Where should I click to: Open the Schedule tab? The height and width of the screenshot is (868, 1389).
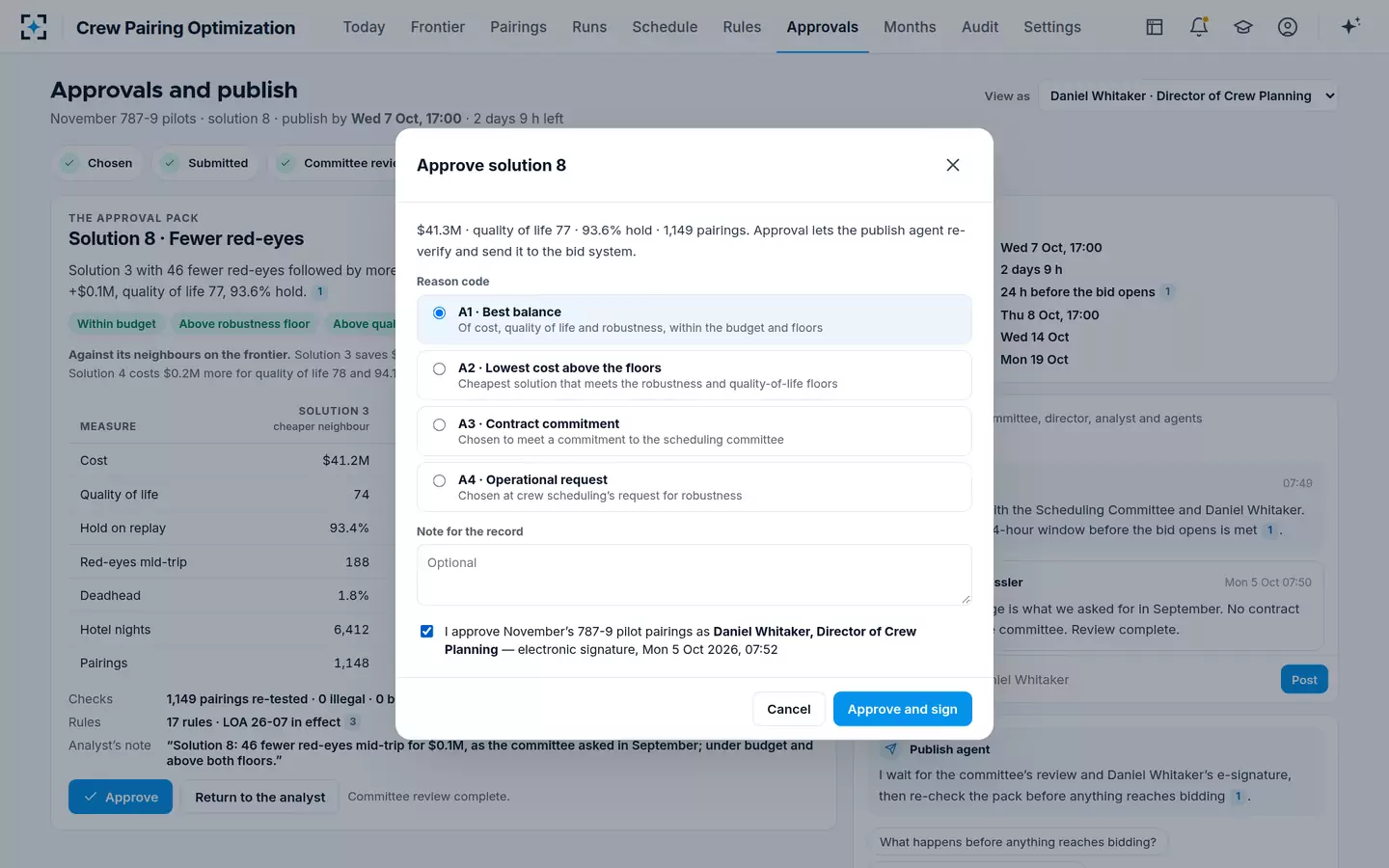(x=665, y=27)
